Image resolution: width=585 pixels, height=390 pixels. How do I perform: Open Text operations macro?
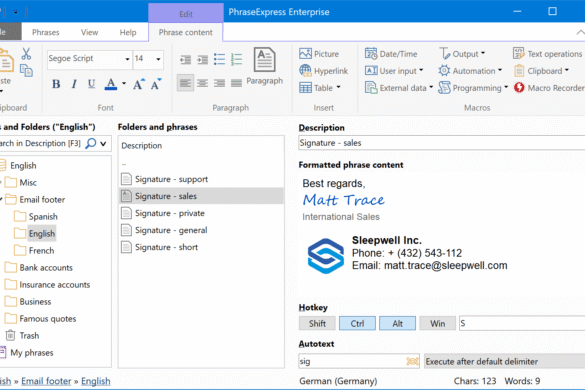[548, 54]
